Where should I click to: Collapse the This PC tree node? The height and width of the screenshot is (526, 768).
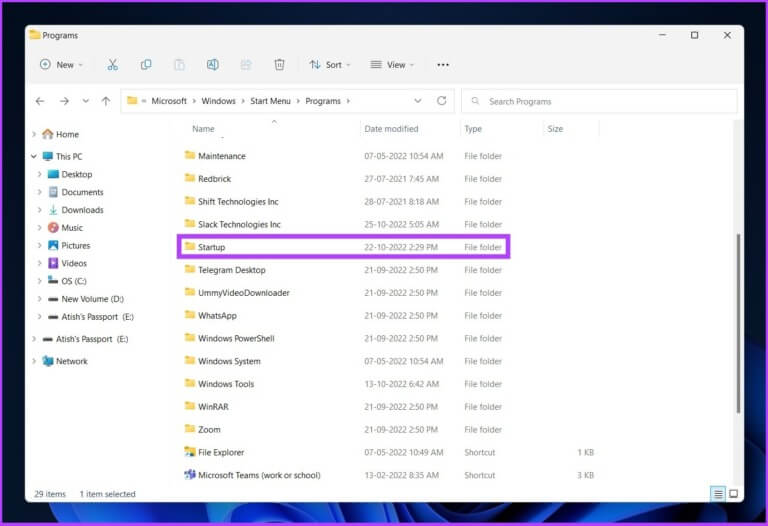pos(34,156)
